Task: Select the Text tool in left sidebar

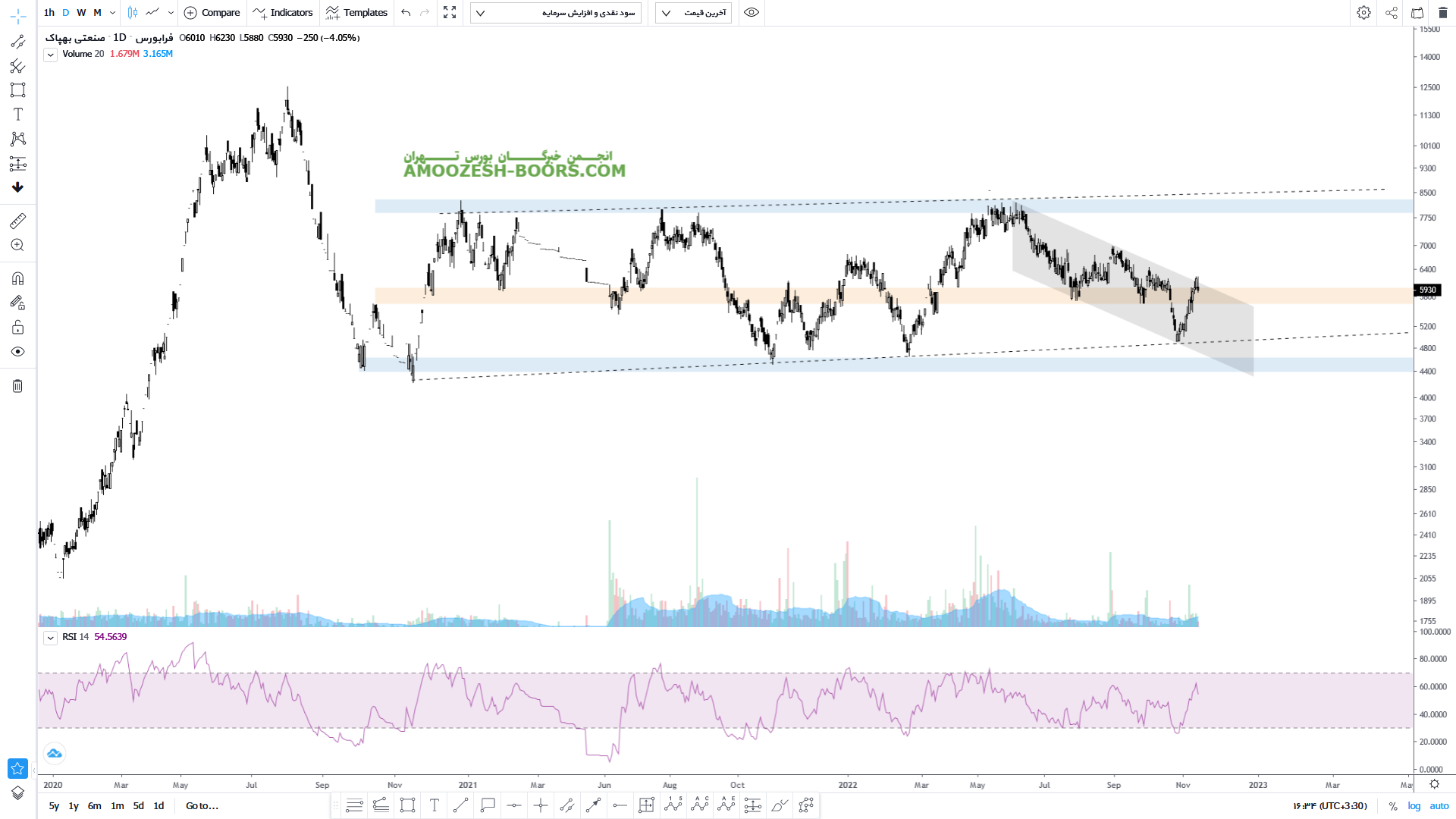Action: click(x=17, y=115)
